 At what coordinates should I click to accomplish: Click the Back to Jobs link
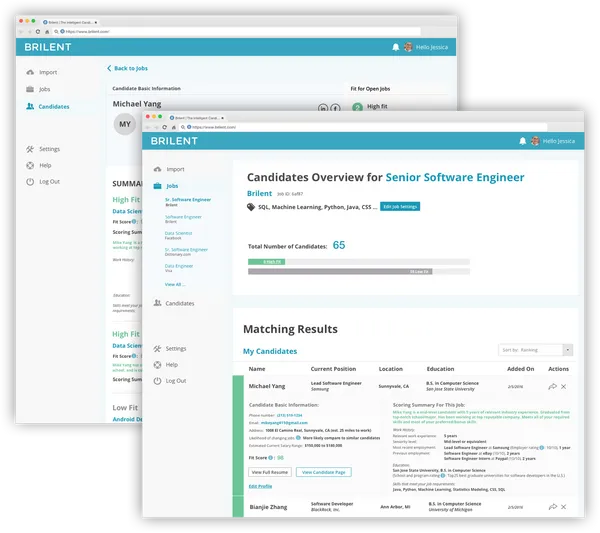[x=128, y=68]
